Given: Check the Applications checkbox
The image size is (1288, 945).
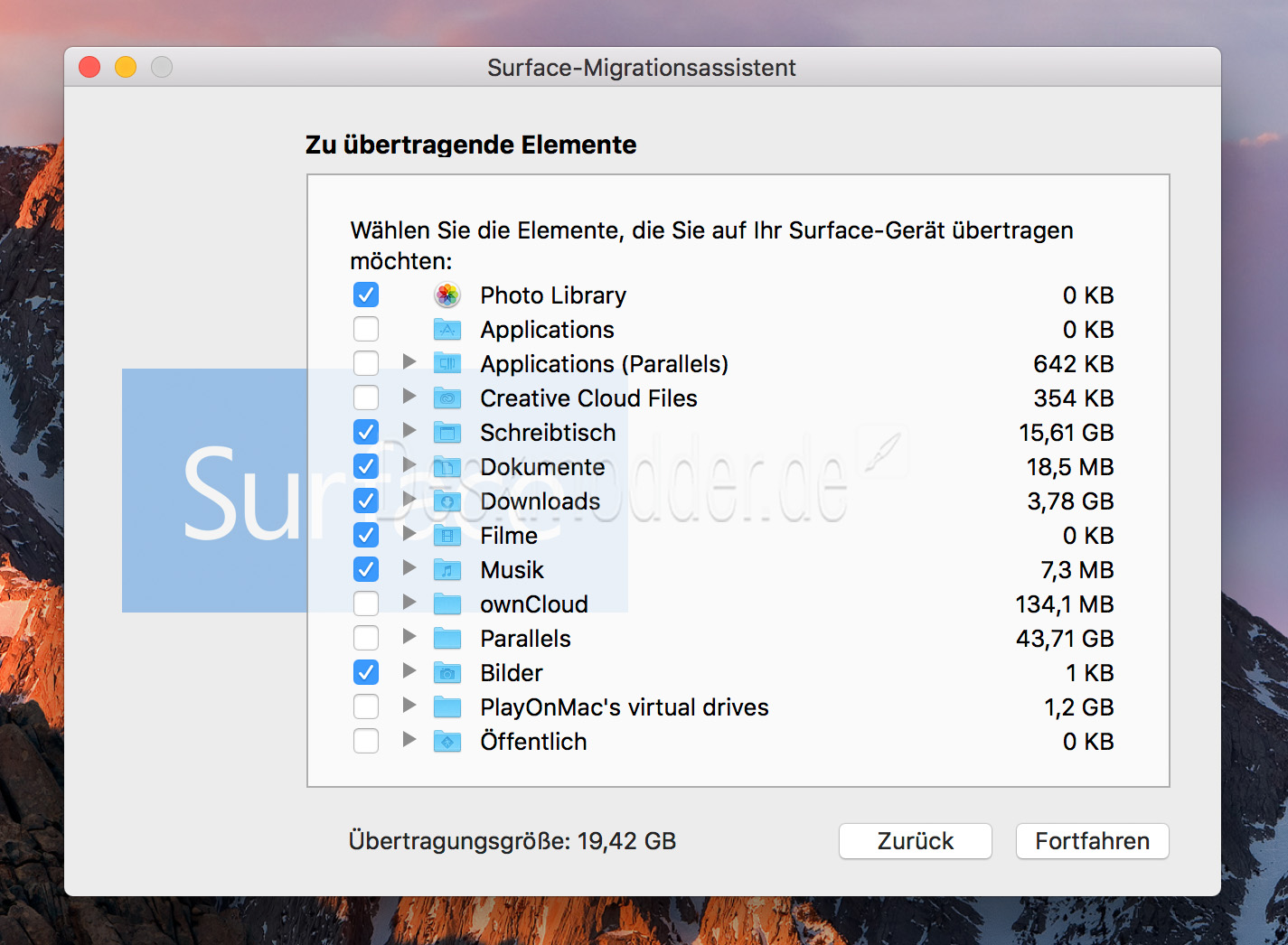Looking at the screenshot, I should point(366,329).
